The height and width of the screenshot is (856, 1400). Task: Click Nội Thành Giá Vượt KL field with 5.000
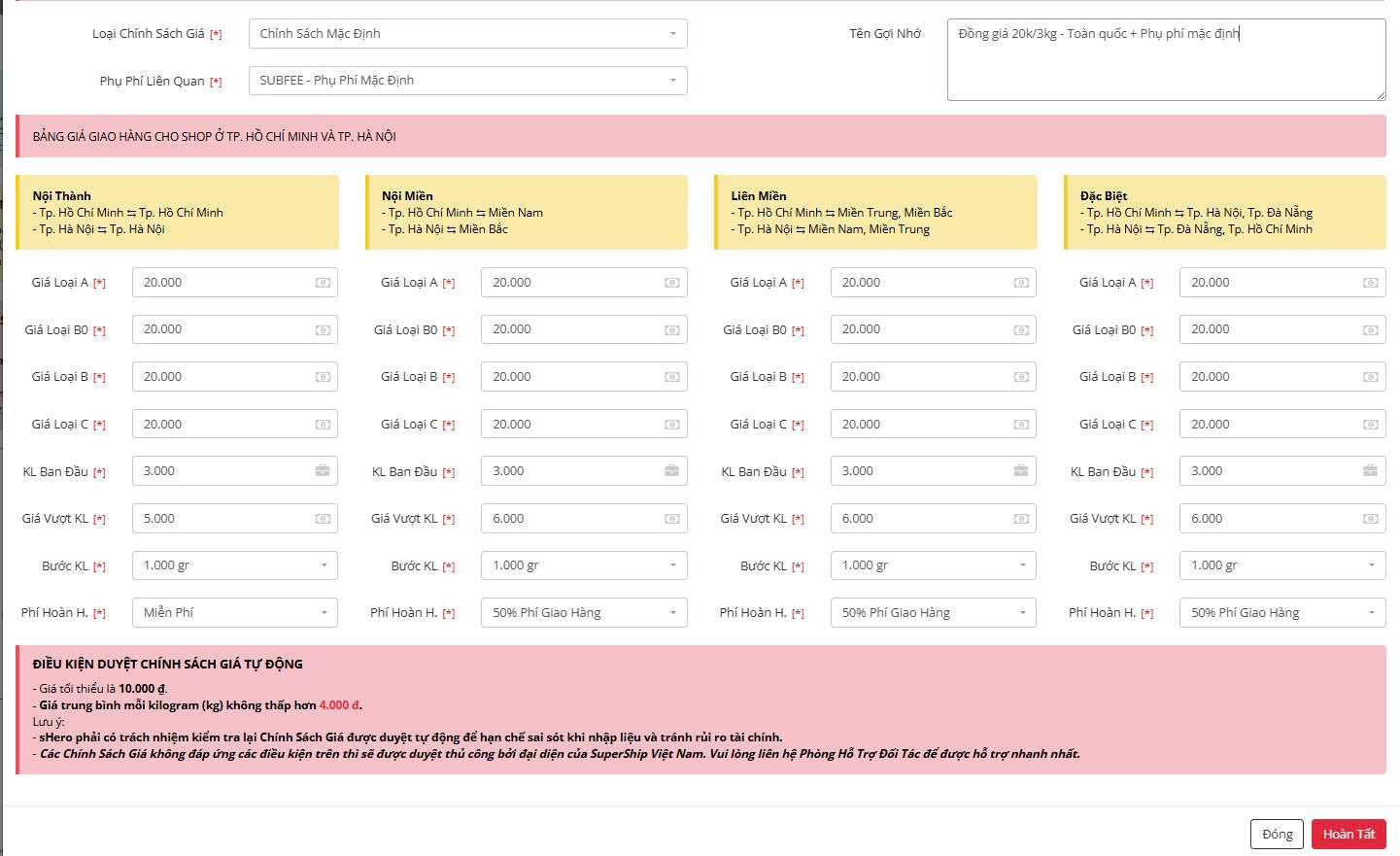235,519
